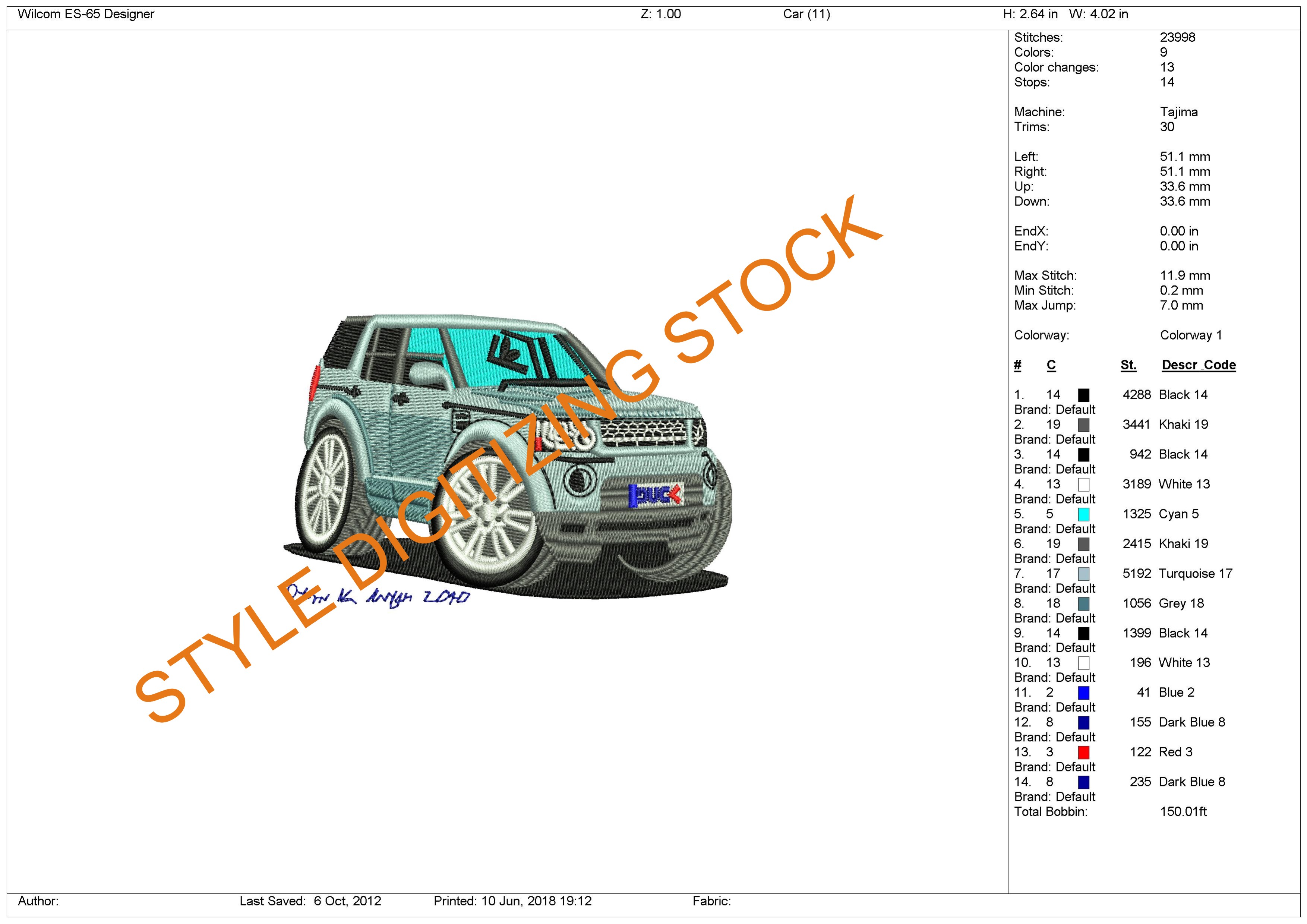Click the Wilcom ES-65 Designer title
Viewport: 1307px width, 924px height.
tap(86, 14)
